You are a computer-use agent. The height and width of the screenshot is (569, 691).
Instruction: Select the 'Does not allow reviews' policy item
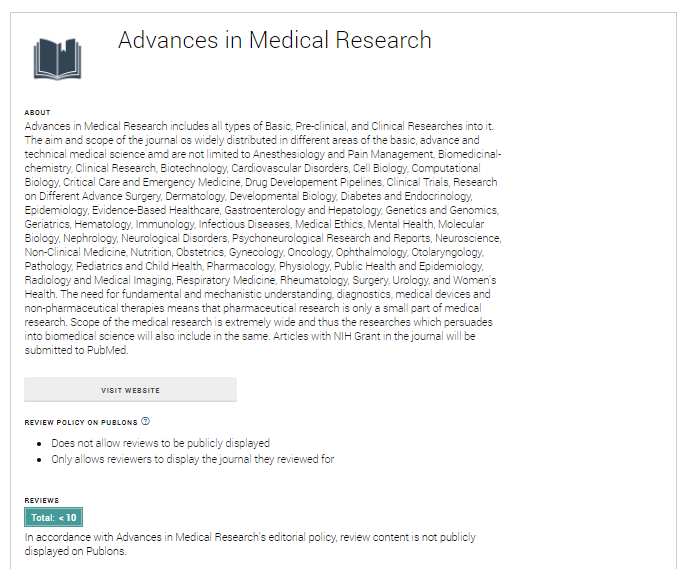click(x=160, y=443)
